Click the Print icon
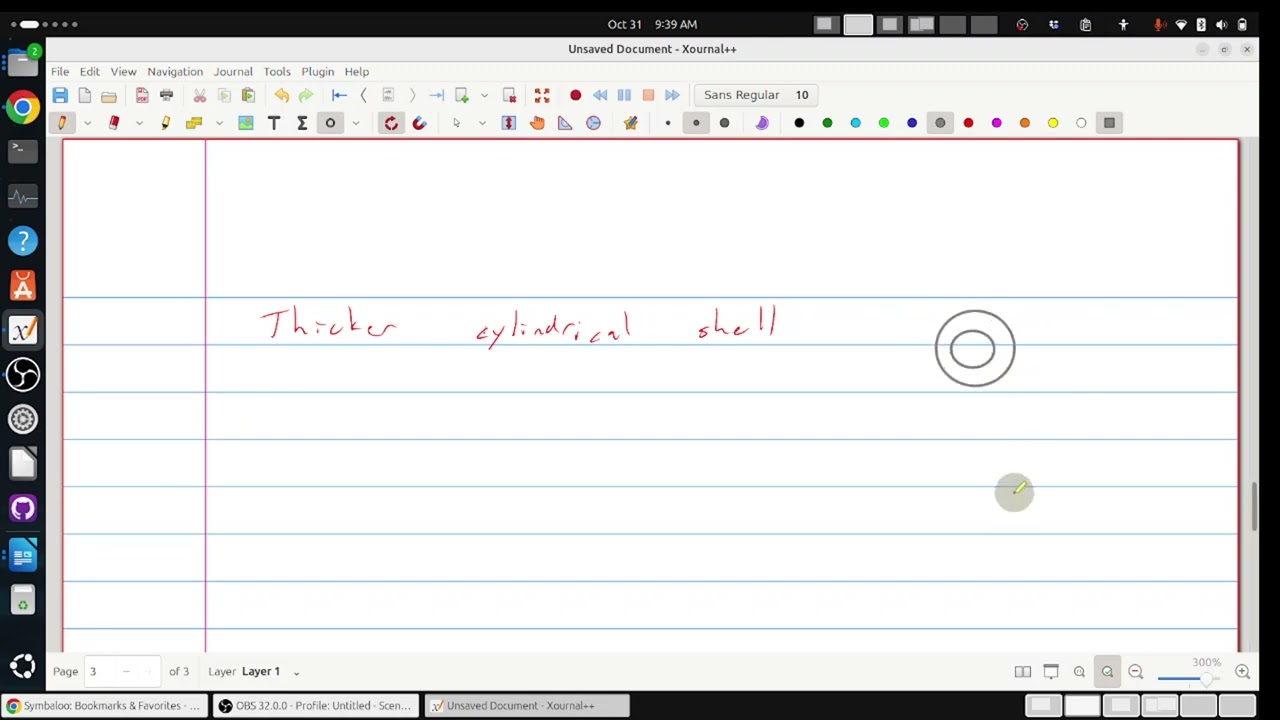Image resolution: width=1280 pixels, height=720 pixels. pyautogui.click(x=166, y=95)
